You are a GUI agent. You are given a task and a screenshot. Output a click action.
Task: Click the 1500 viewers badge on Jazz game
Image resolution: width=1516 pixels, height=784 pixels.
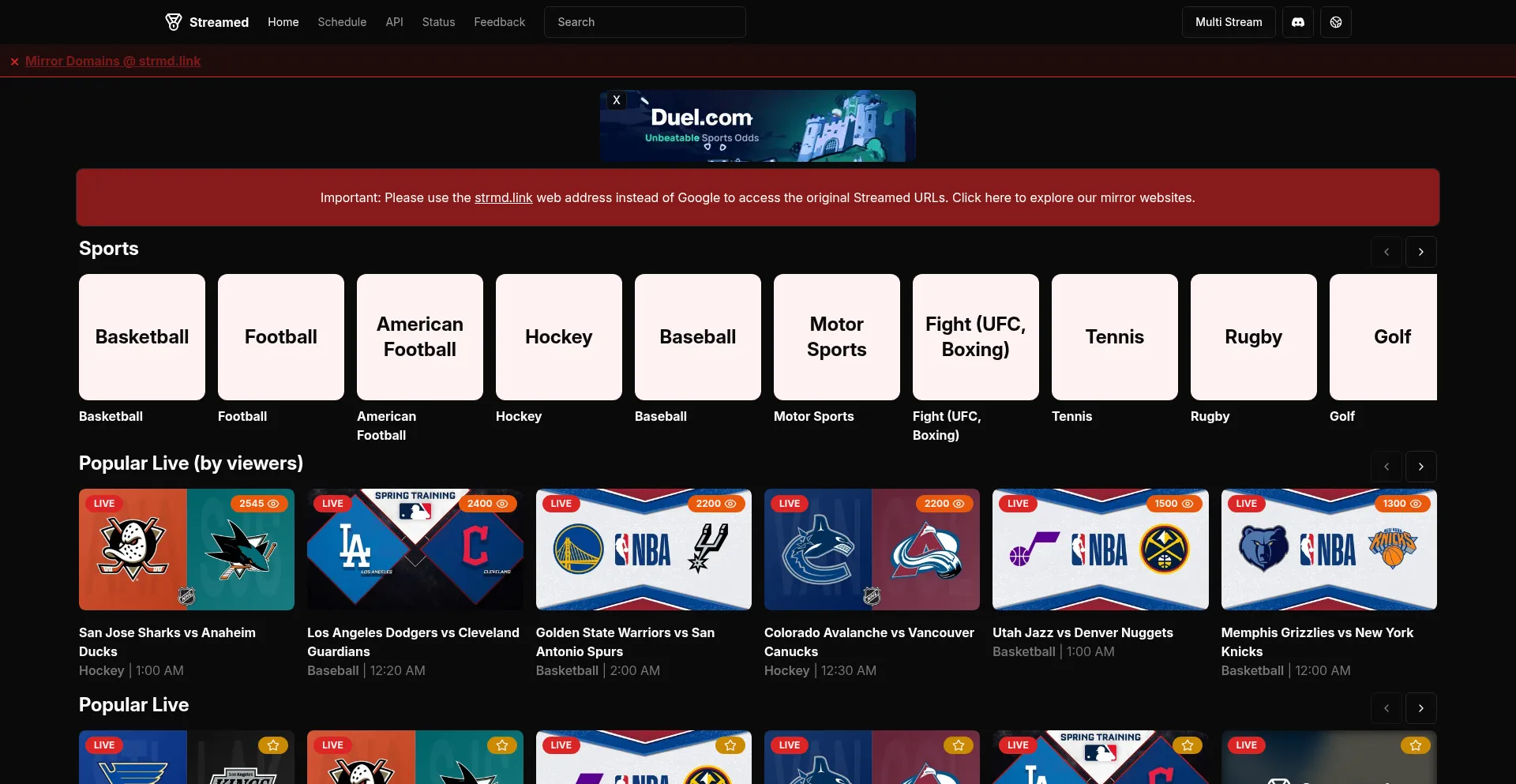[1173, 504]
